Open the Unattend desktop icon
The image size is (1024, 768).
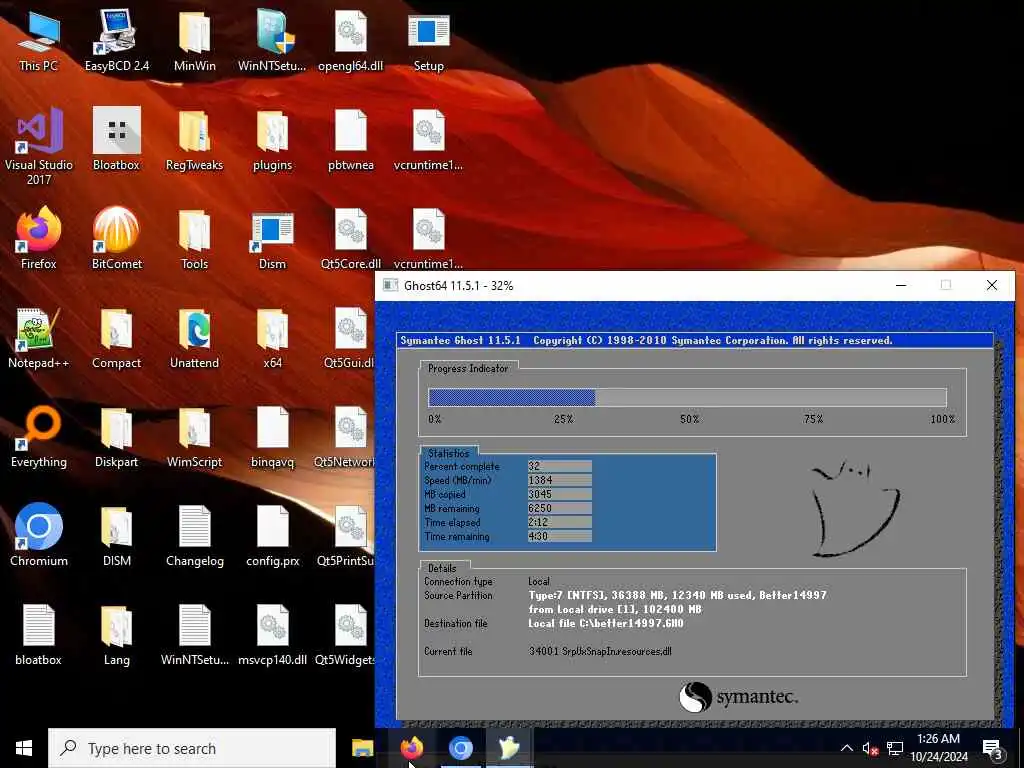tap(195, 338)
